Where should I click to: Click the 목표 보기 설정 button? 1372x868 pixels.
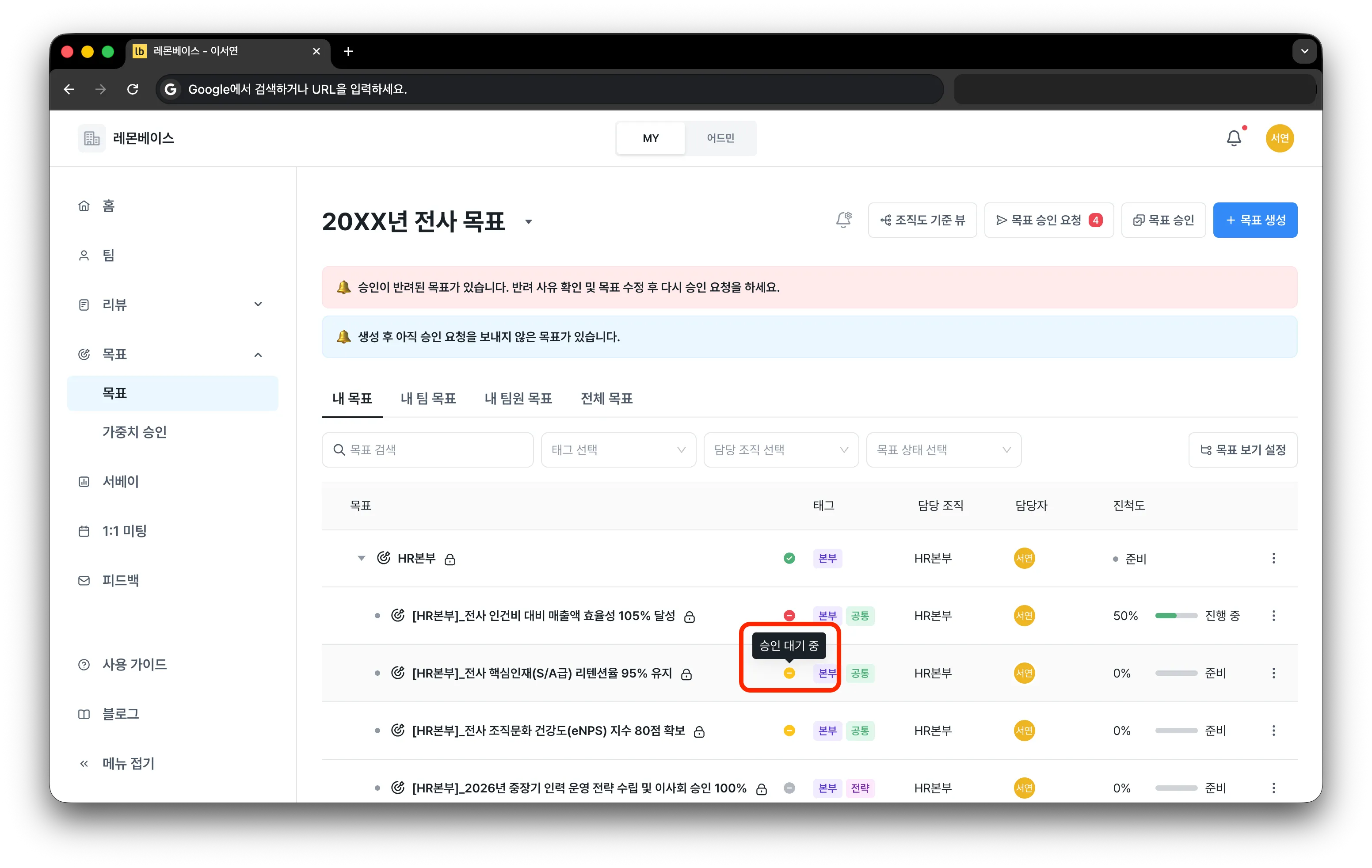[1242, 450]
